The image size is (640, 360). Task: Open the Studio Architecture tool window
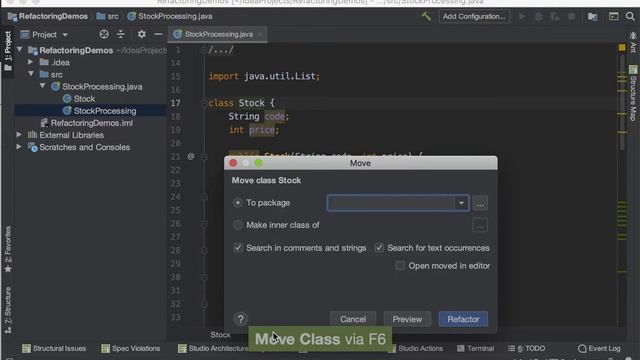click(213, 348)
